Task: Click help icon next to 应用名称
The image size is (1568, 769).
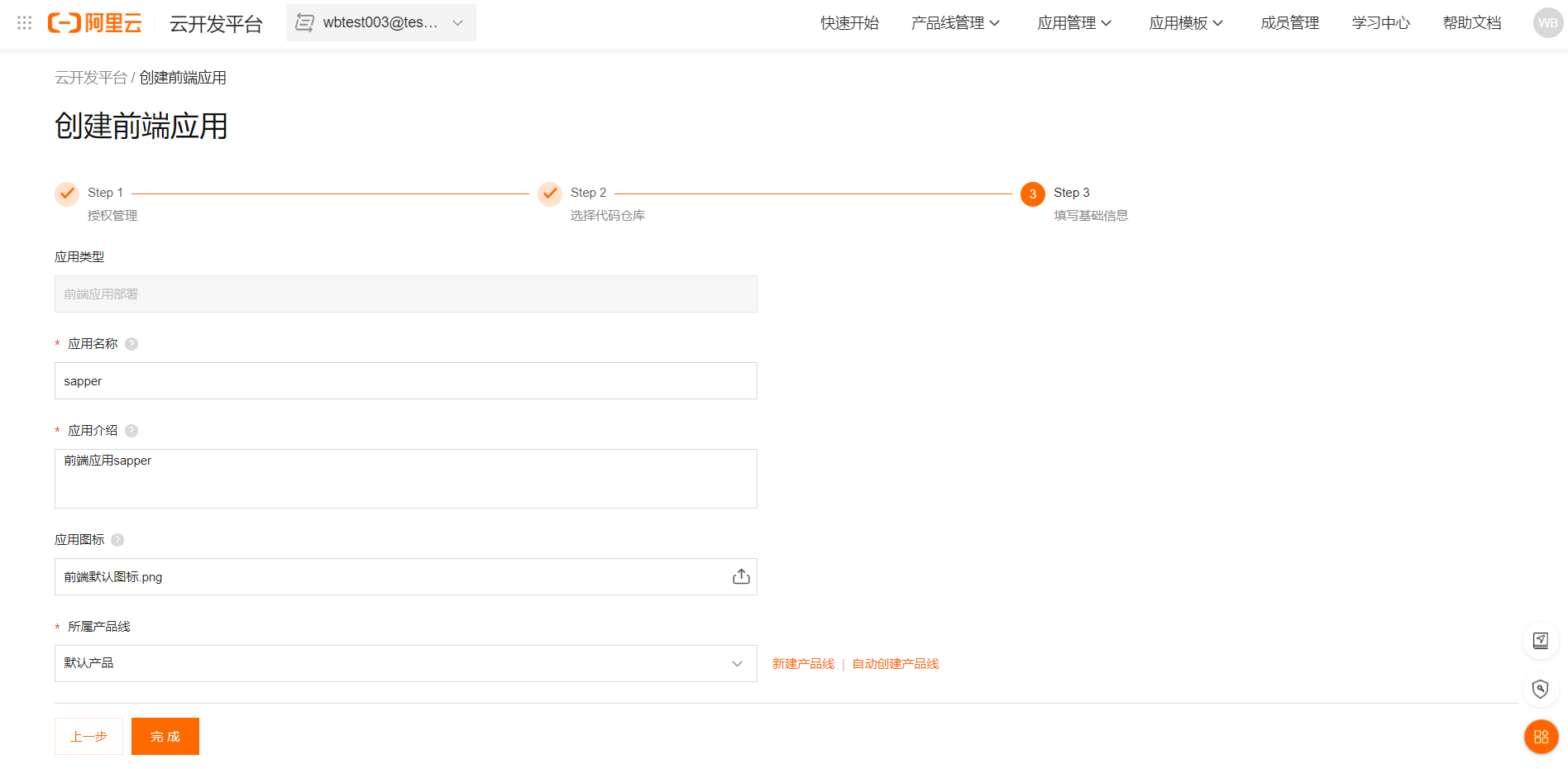Action: tap(131, 344)
